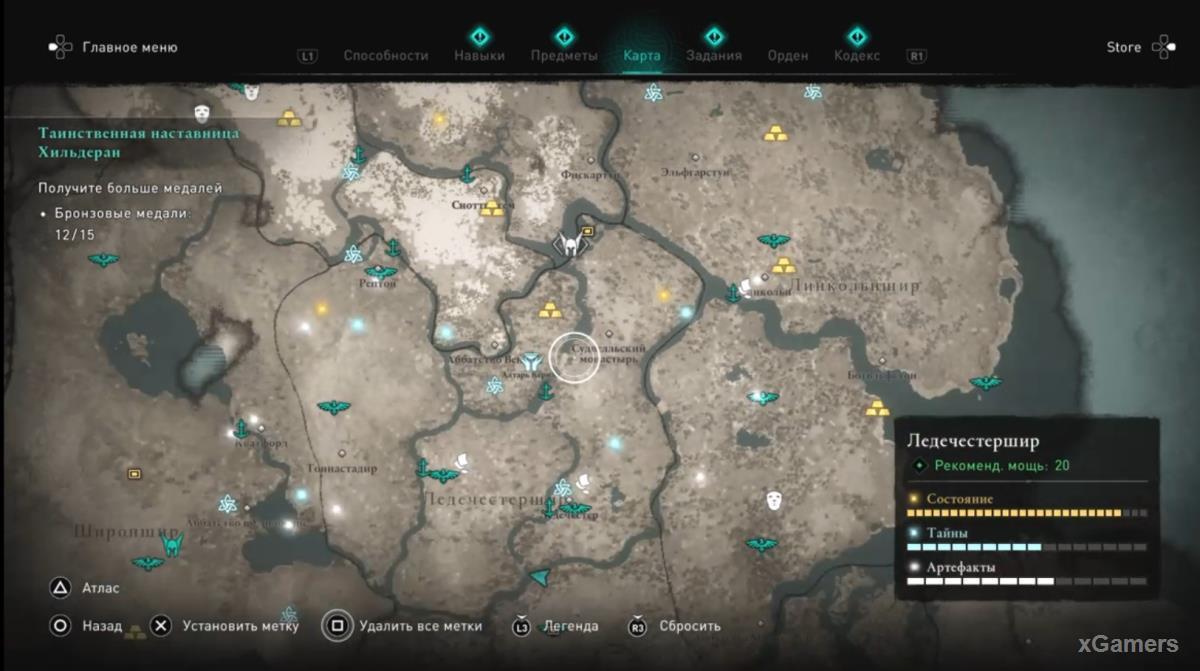Select anchor harbor icon at Квагфорд

(x=240, y=428)
